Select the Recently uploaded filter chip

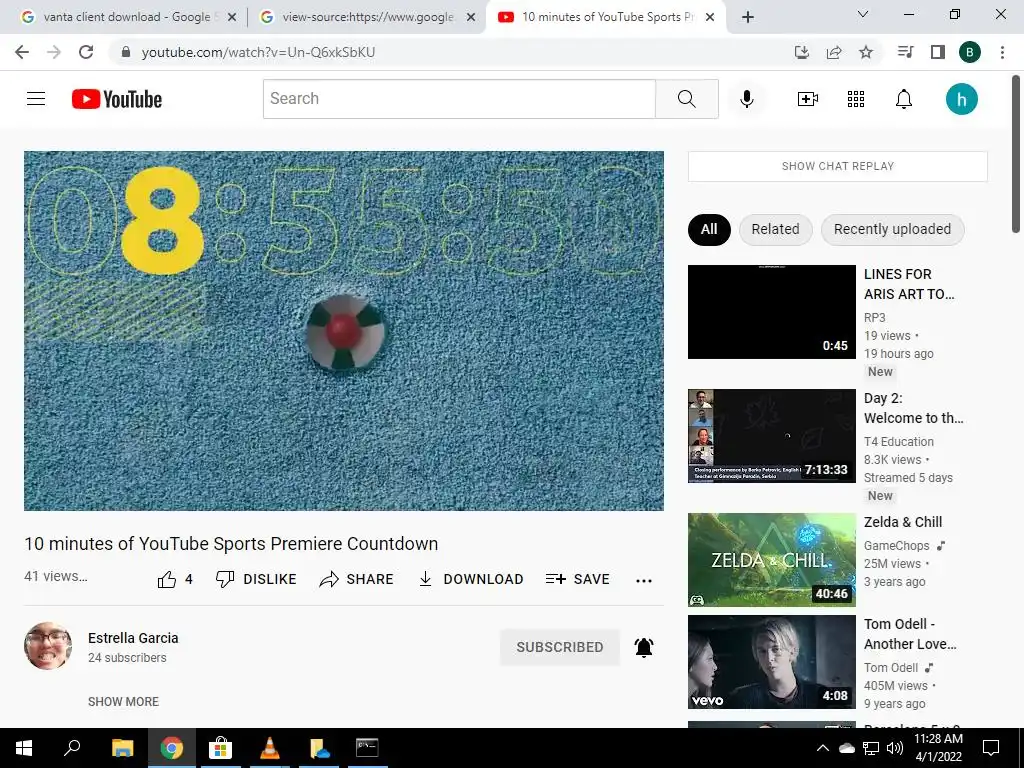pyautogui.click(x=892, y=230)
